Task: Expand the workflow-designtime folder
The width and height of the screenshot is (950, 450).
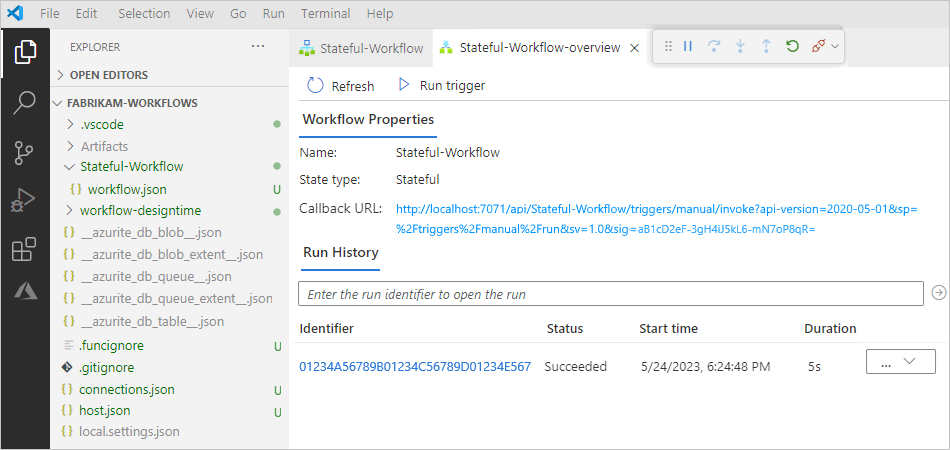Action: tap(140, 211)
